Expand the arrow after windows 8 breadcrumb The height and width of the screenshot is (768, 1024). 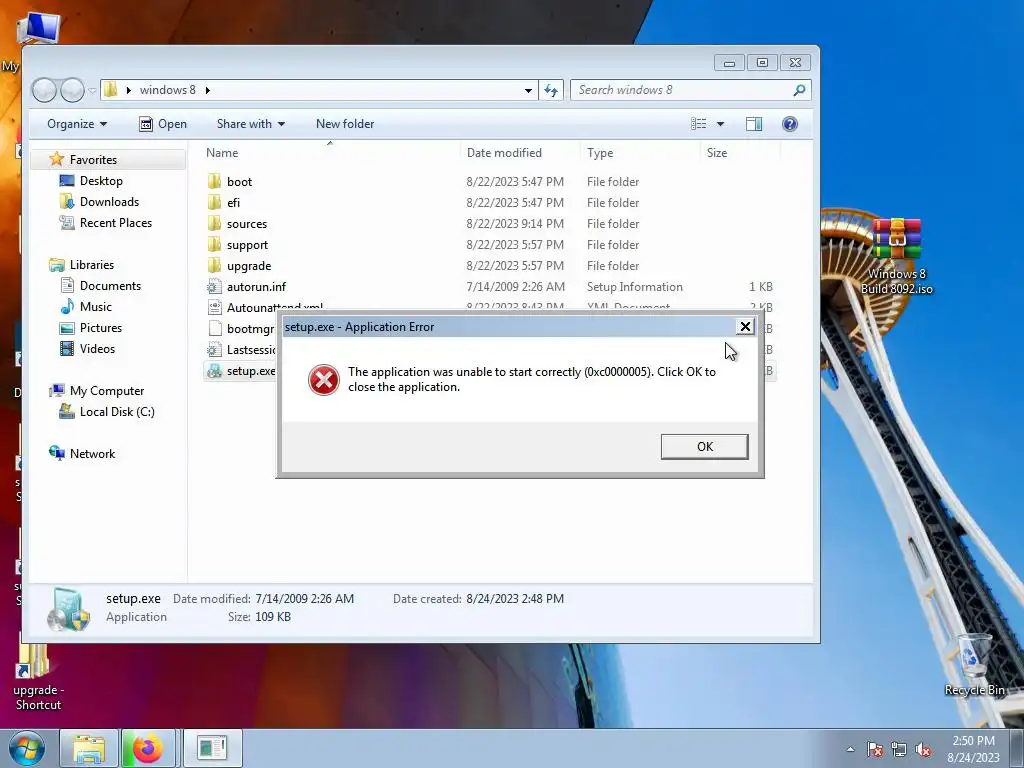(208, 90)
